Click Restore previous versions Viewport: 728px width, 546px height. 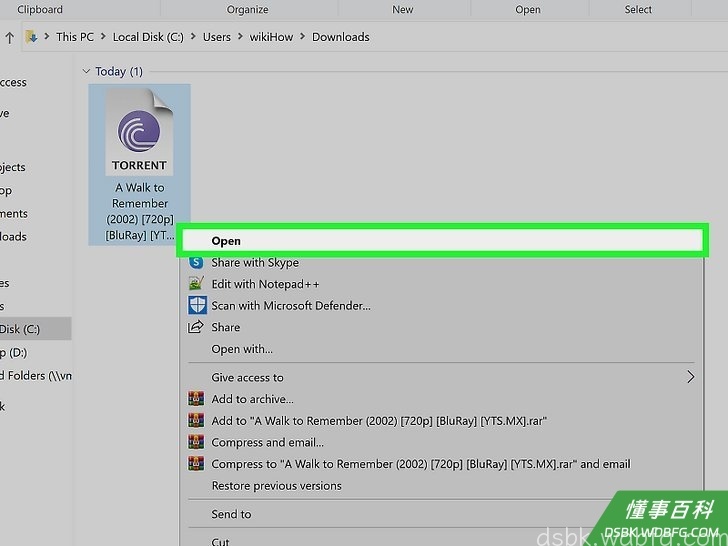276,486
